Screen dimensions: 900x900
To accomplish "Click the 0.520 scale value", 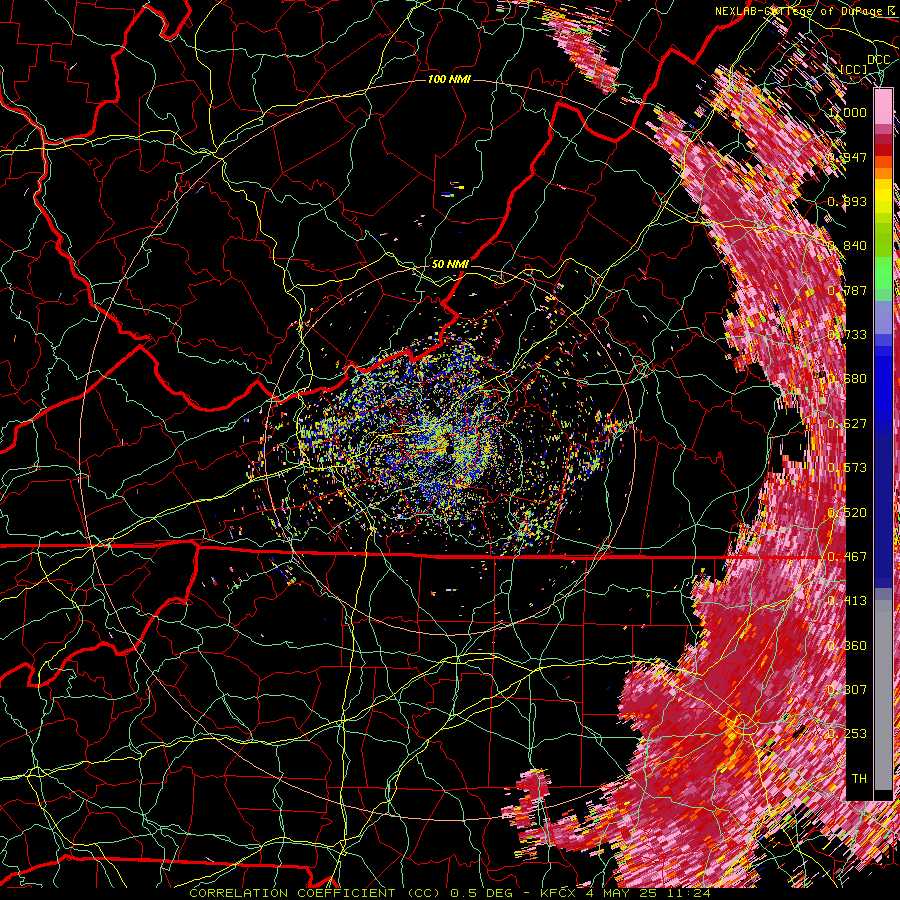I will 847,513.
